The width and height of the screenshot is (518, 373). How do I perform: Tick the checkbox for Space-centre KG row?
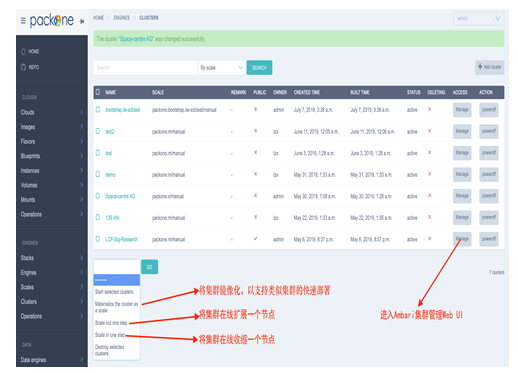98,196
